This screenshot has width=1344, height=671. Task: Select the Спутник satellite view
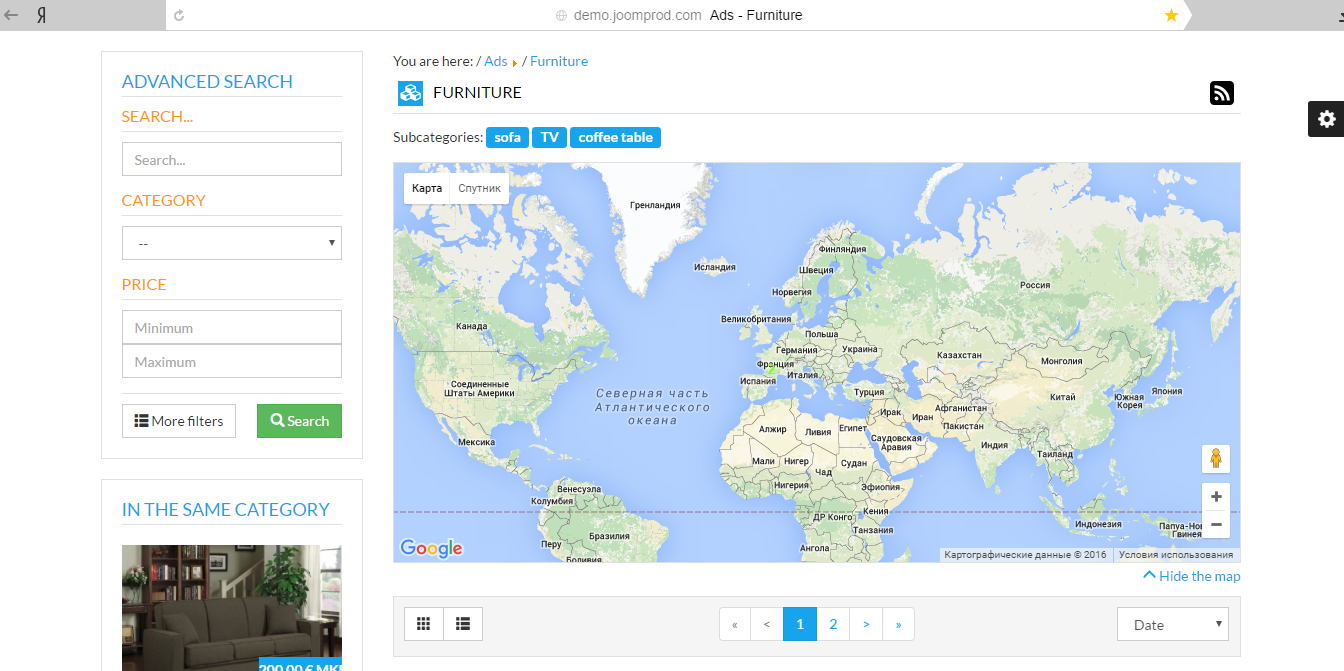click(x=479, y=188)
